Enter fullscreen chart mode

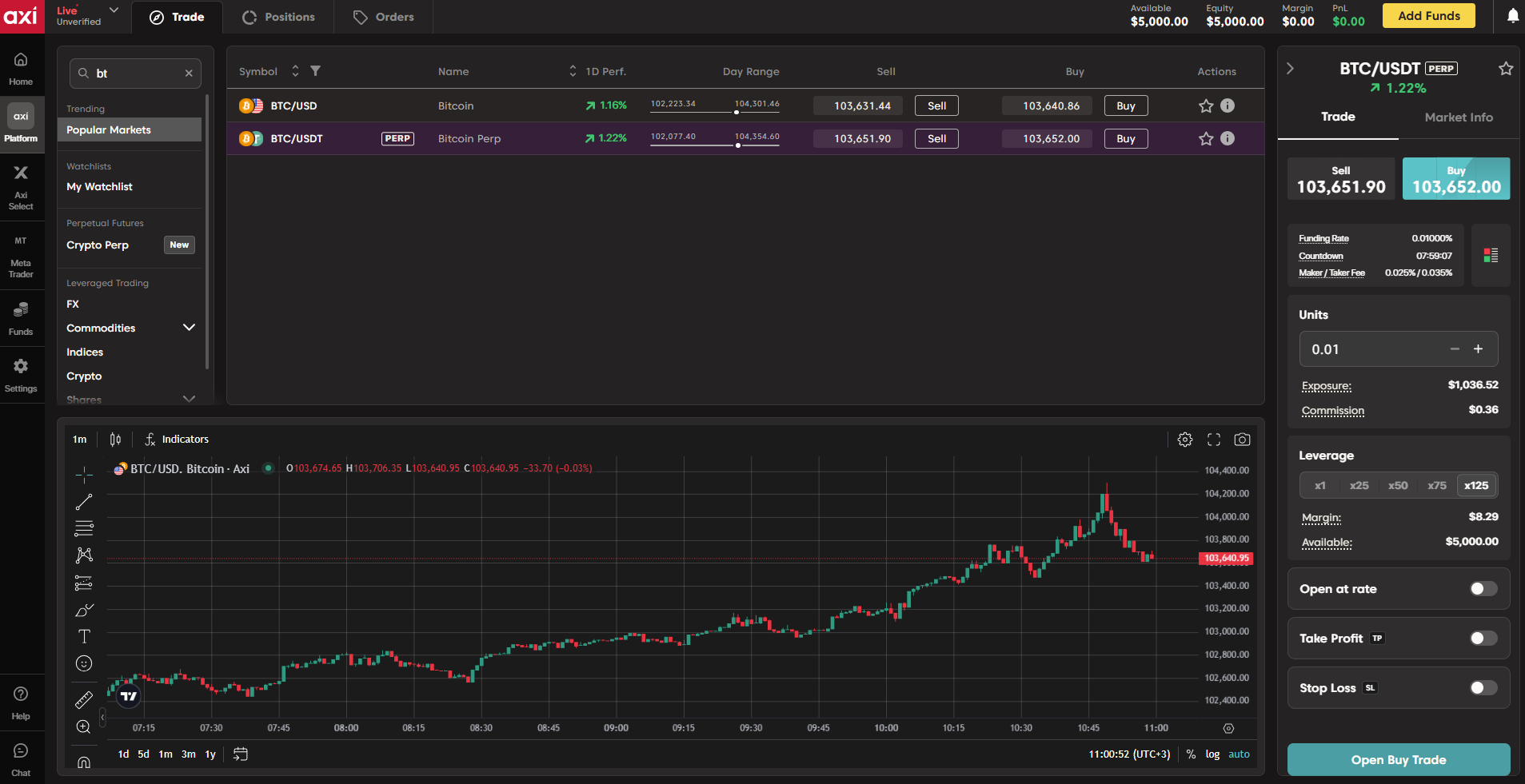tap(1214, 440)
